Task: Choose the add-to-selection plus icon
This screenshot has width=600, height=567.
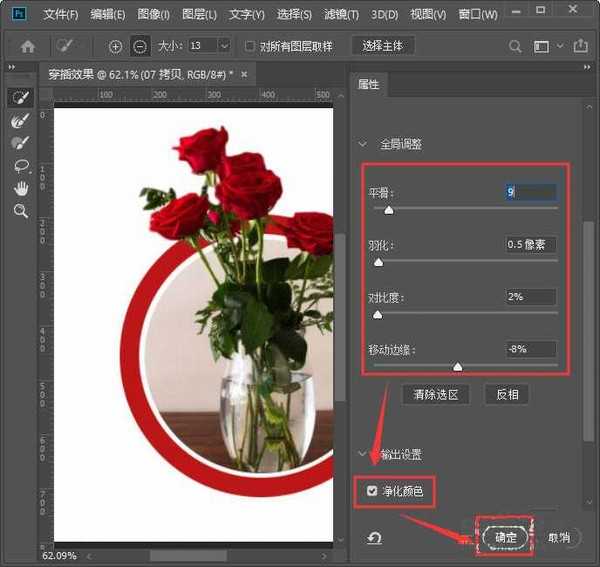Action: click(115, 47)
